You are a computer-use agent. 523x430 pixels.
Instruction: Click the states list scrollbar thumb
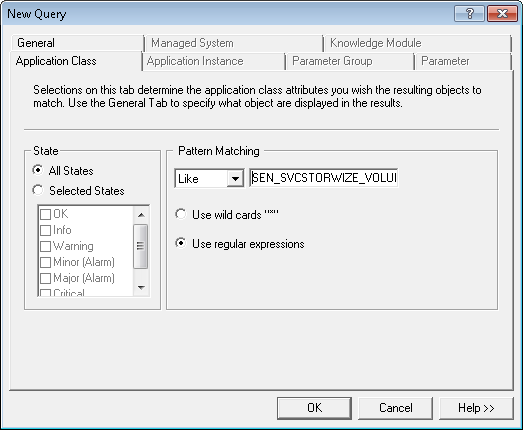point(140,246)
